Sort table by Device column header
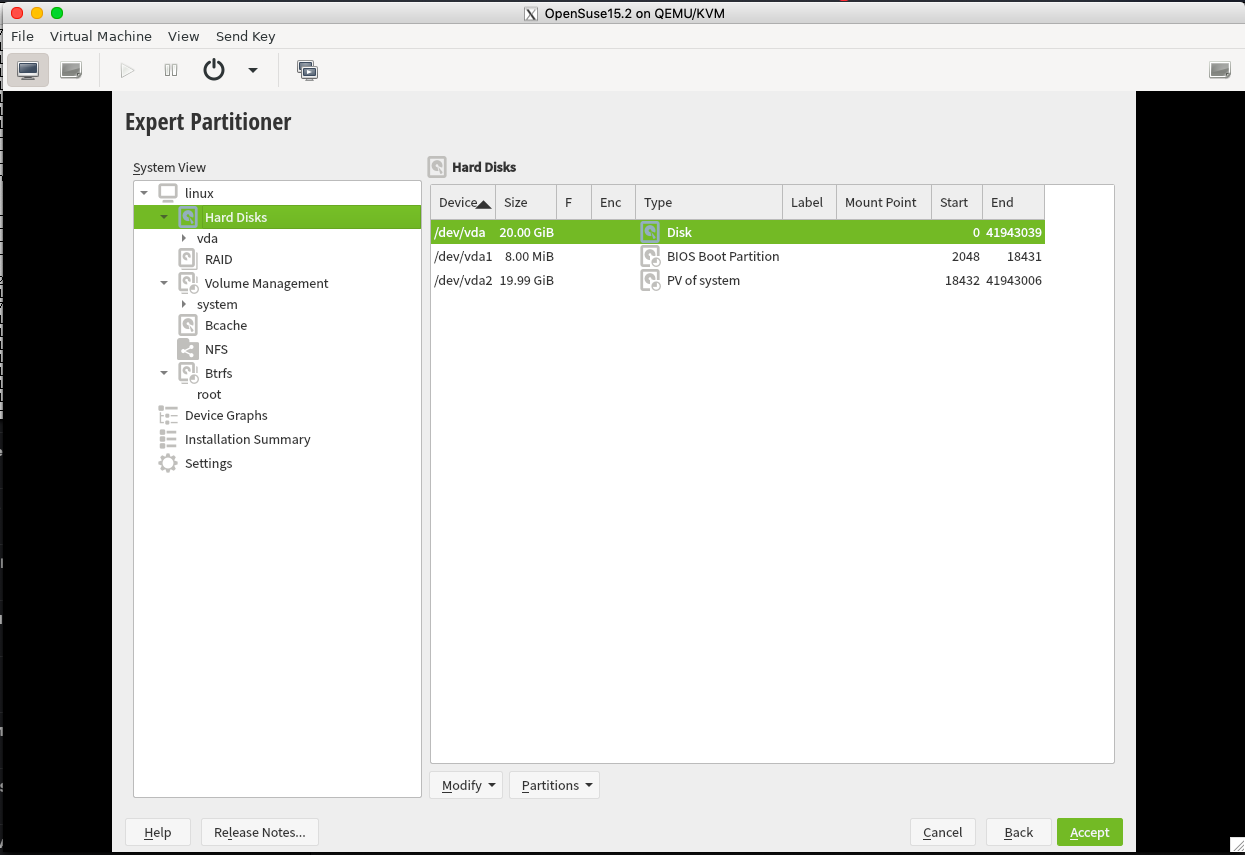Image resolution: width=1245 pixels, height=855 pixels. pos(463,202)
